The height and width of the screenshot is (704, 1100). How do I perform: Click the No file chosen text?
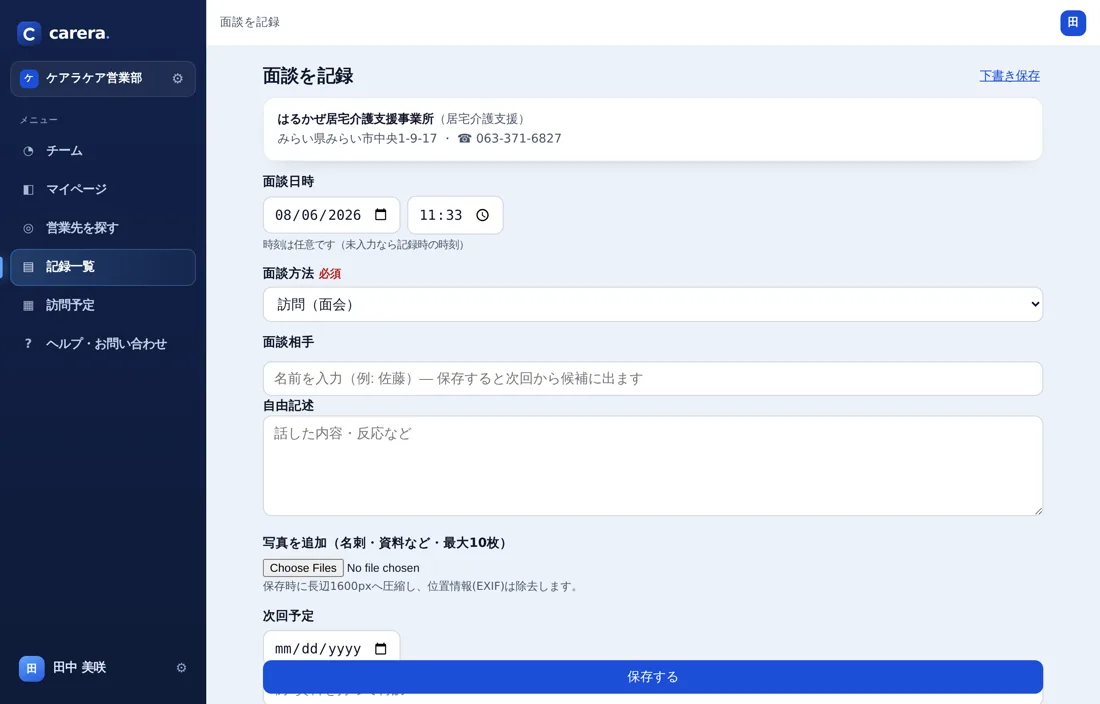tap(383, 568)
